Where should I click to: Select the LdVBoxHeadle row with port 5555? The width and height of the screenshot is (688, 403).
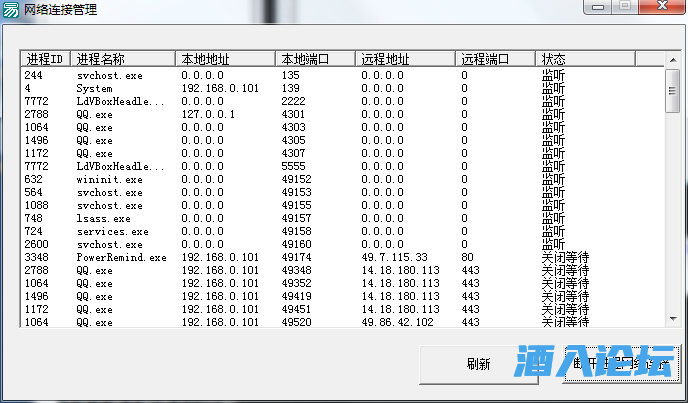tap(342, 166)
